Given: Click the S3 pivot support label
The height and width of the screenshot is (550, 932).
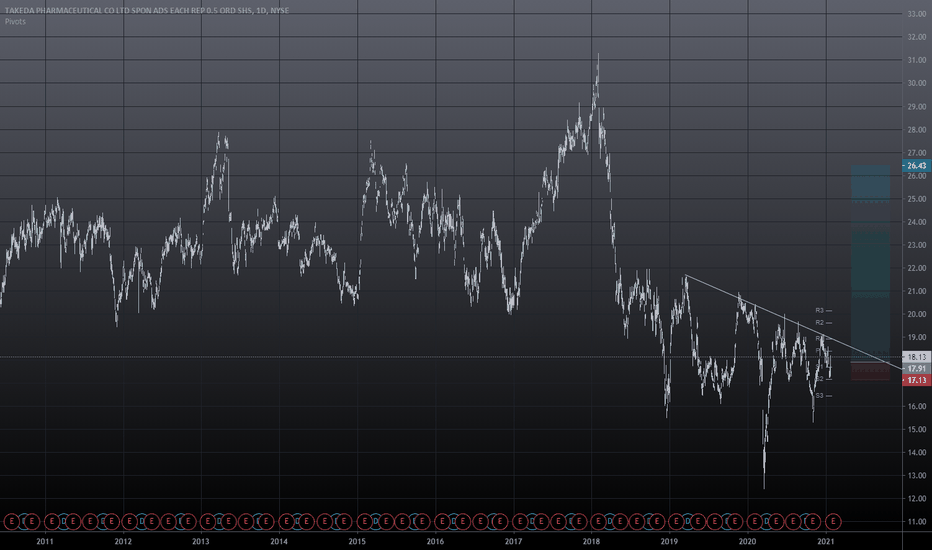Looking at the screenshot, I should [x=820, y=395].
